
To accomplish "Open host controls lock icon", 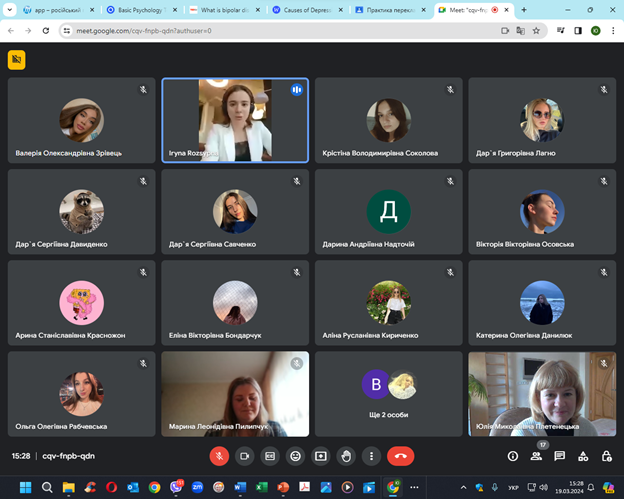I will click(x=607, y=455).
